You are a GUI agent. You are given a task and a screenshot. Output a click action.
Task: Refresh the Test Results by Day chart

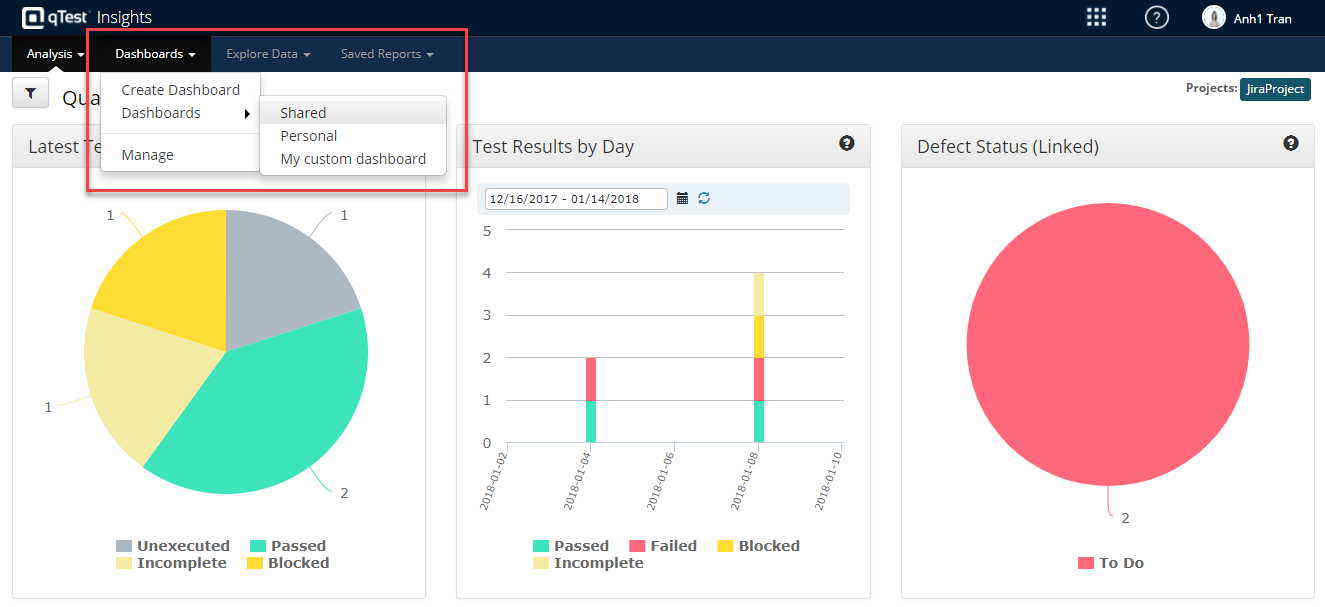704,199
